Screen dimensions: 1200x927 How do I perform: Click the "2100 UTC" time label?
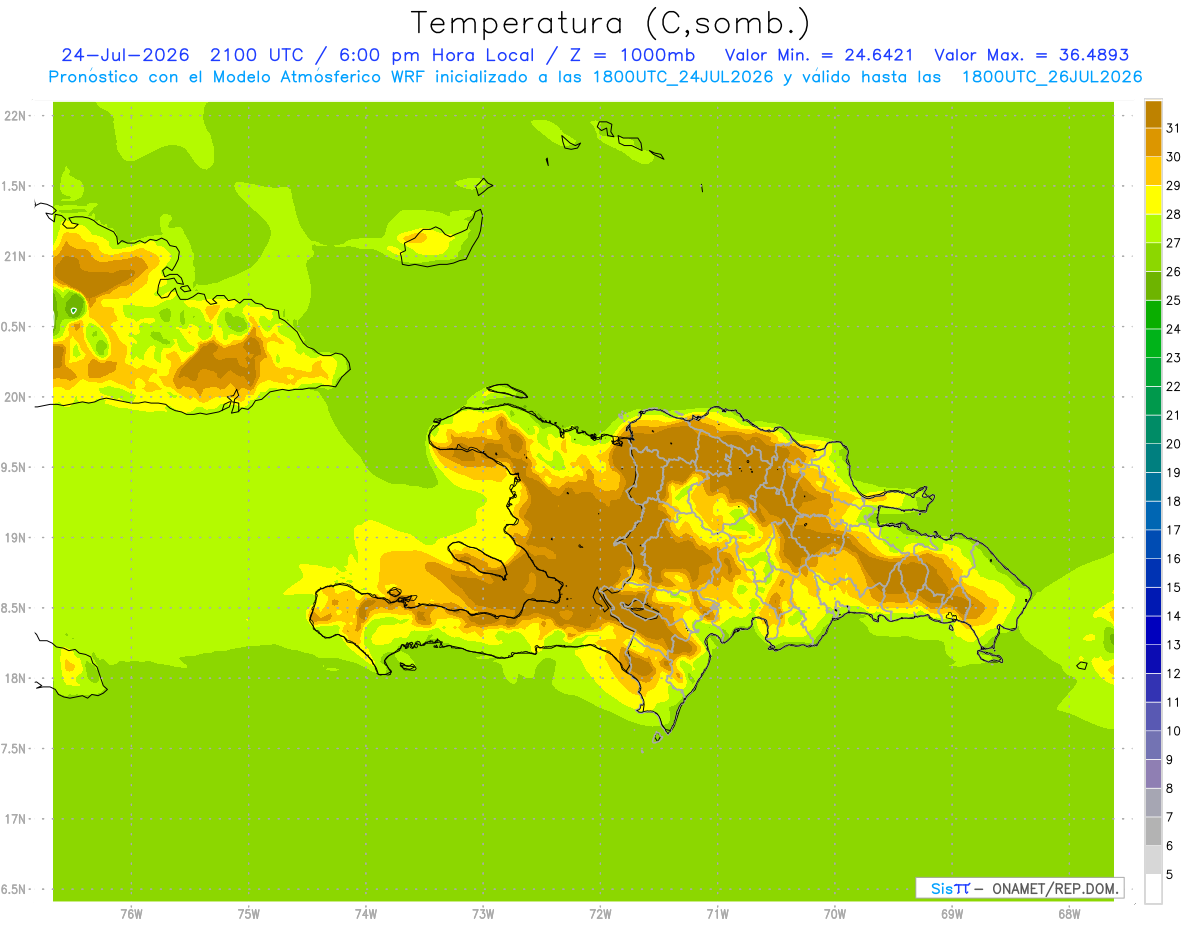tap(257, 55)
